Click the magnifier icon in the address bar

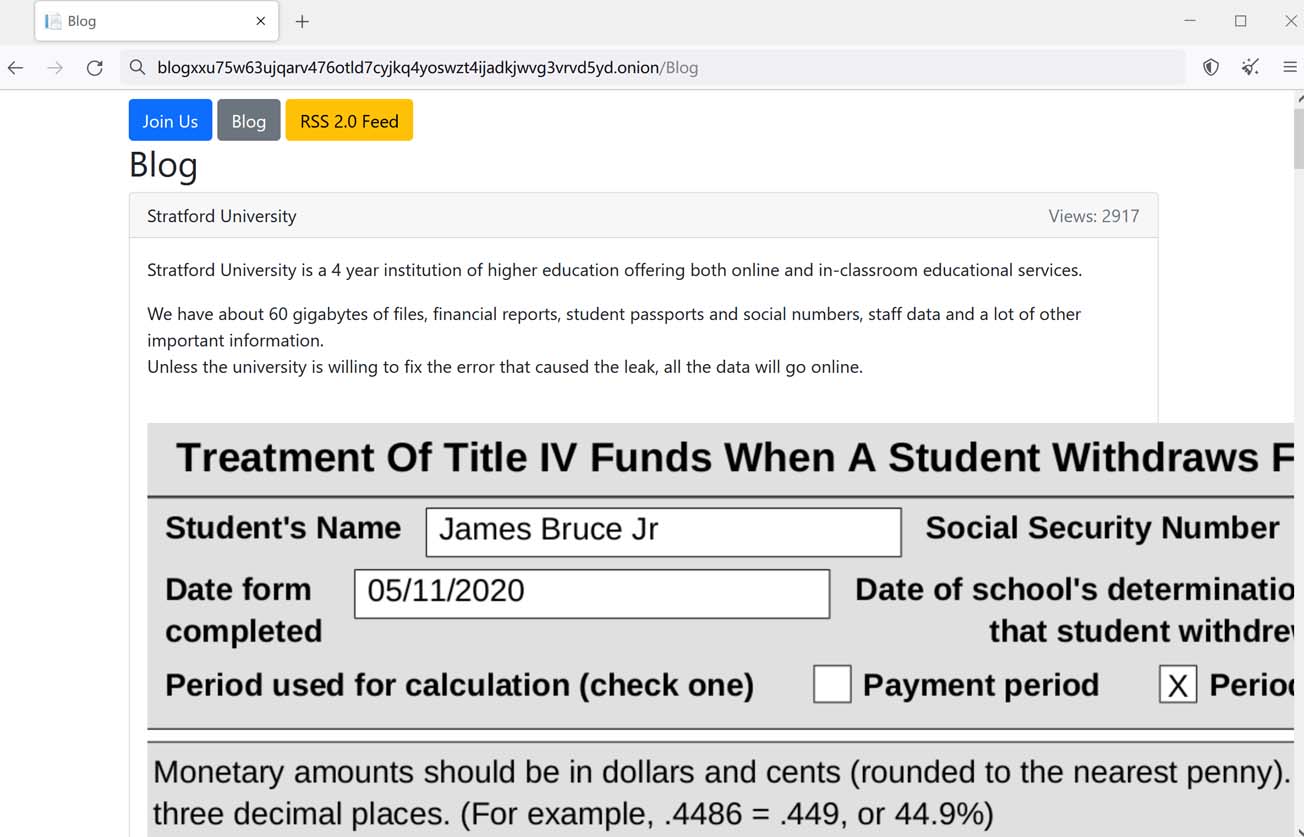(137, 68)
